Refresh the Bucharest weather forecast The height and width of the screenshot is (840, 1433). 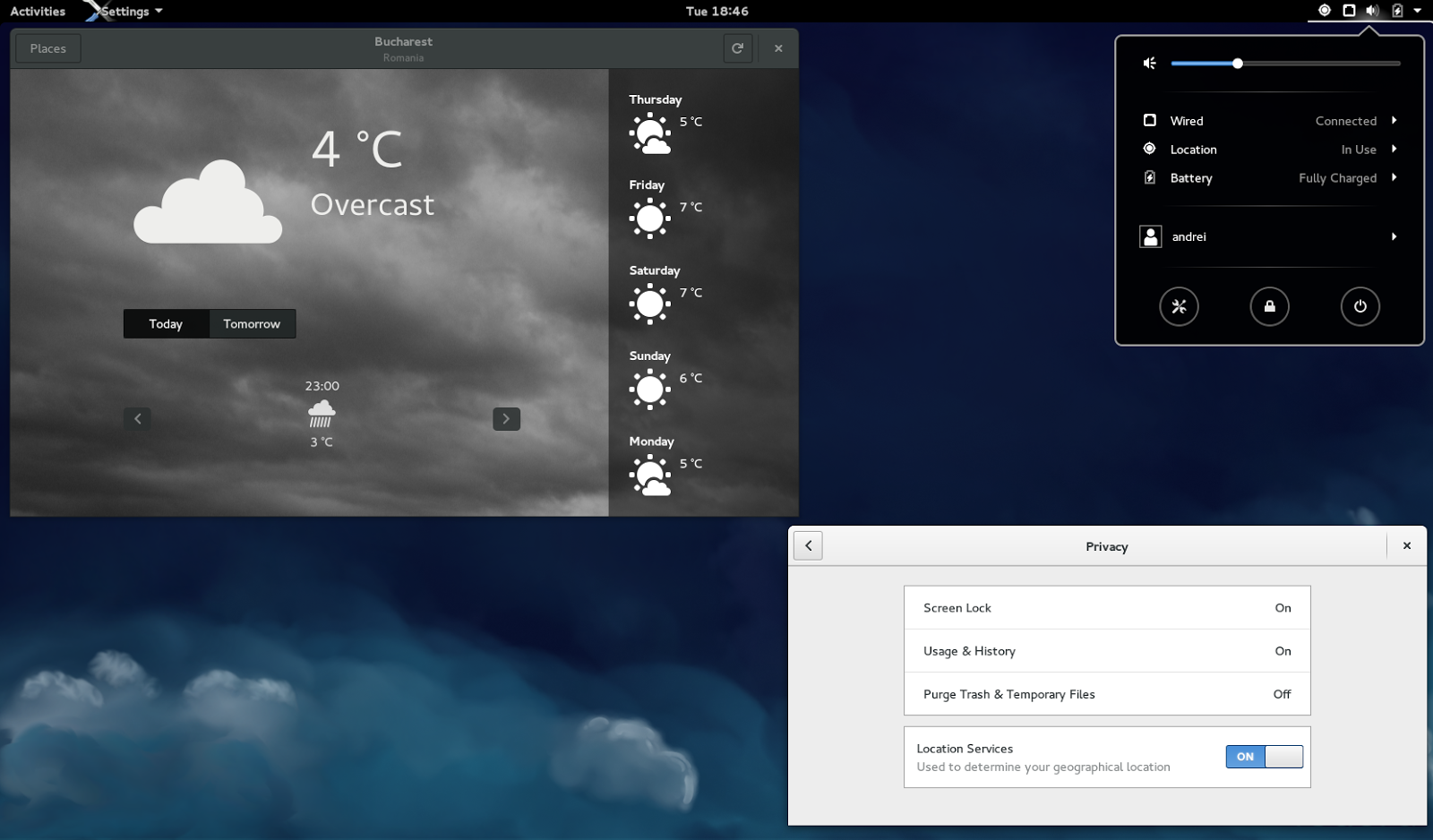738,47
